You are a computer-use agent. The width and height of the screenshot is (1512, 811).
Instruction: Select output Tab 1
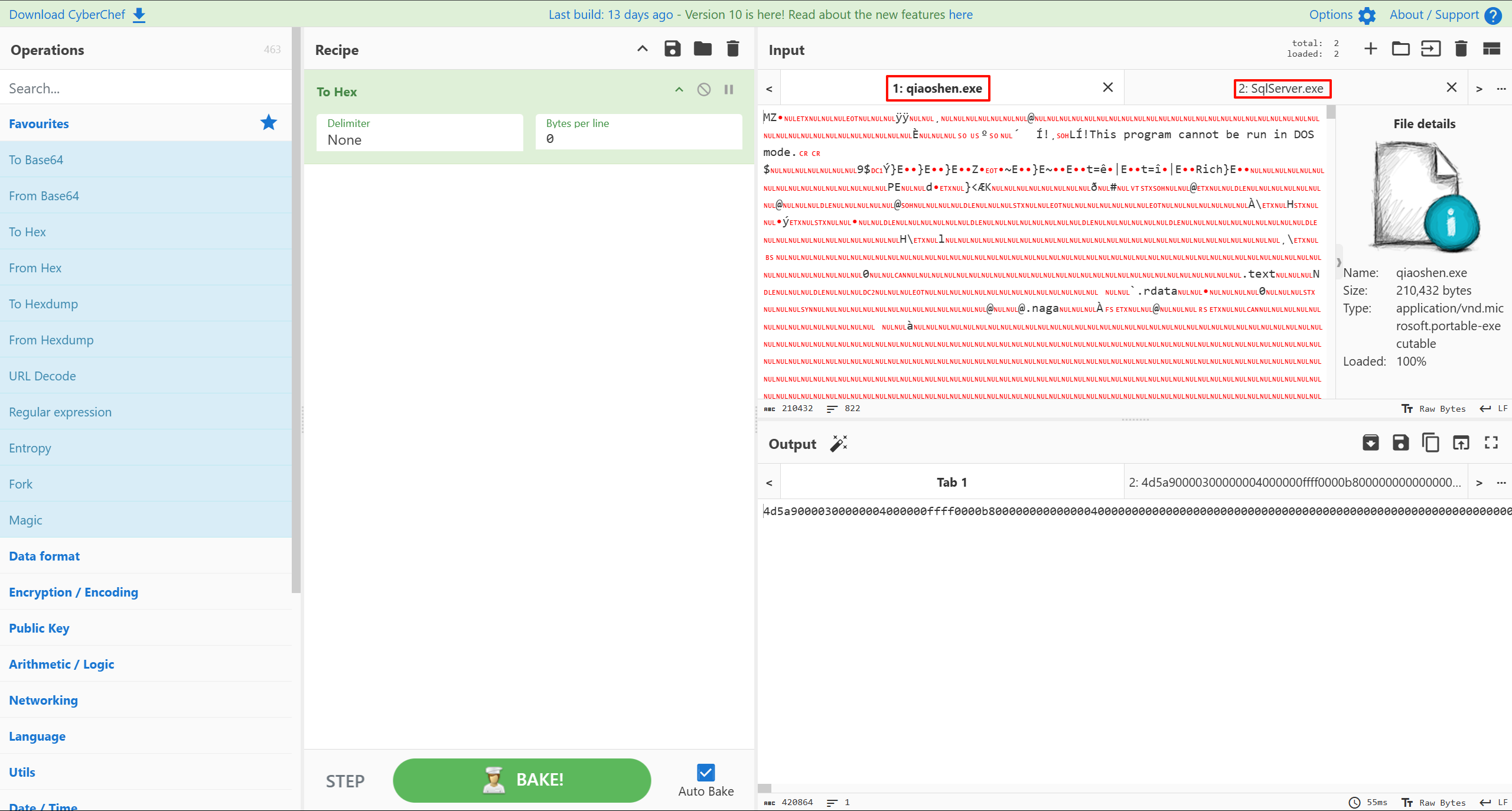(x=951, y=483)
